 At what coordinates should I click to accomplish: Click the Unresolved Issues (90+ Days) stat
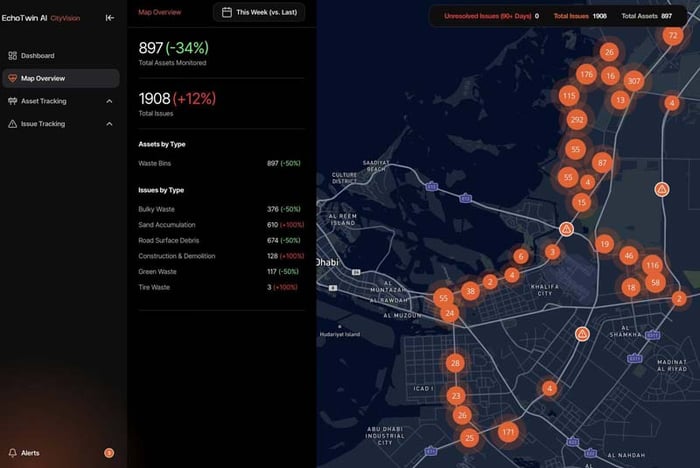click(491, 16)
